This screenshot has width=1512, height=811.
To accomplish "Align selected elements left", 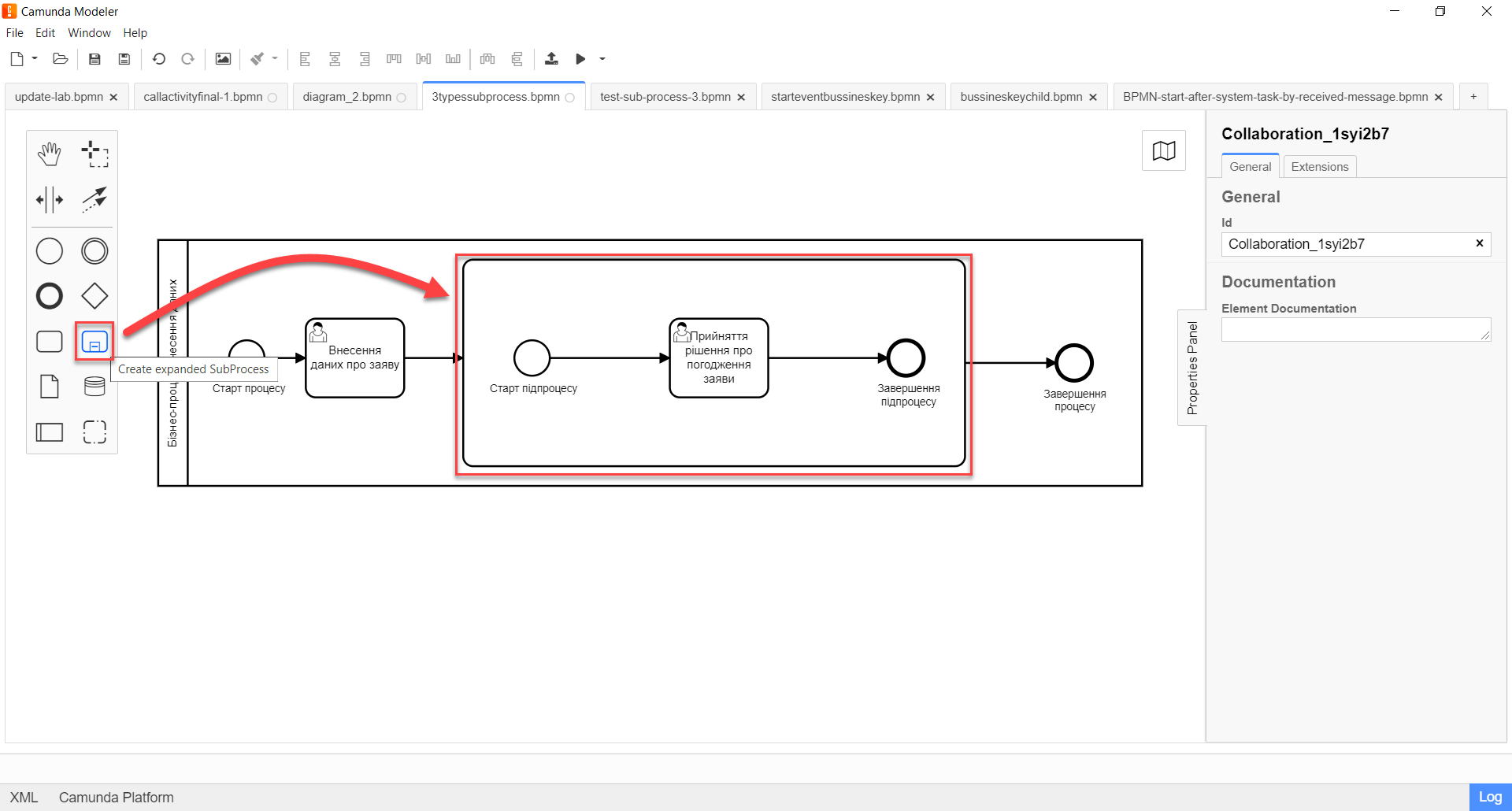I will pos(306,59).
